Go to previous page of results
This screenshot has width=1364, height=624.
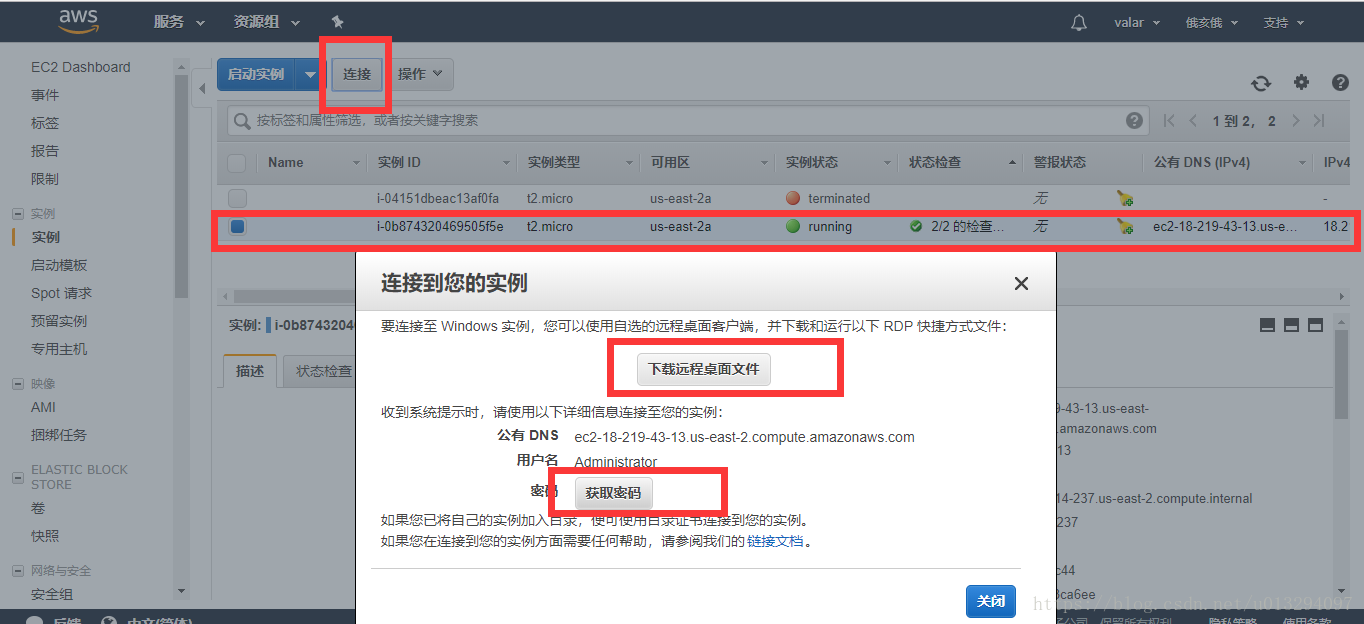1193,120
